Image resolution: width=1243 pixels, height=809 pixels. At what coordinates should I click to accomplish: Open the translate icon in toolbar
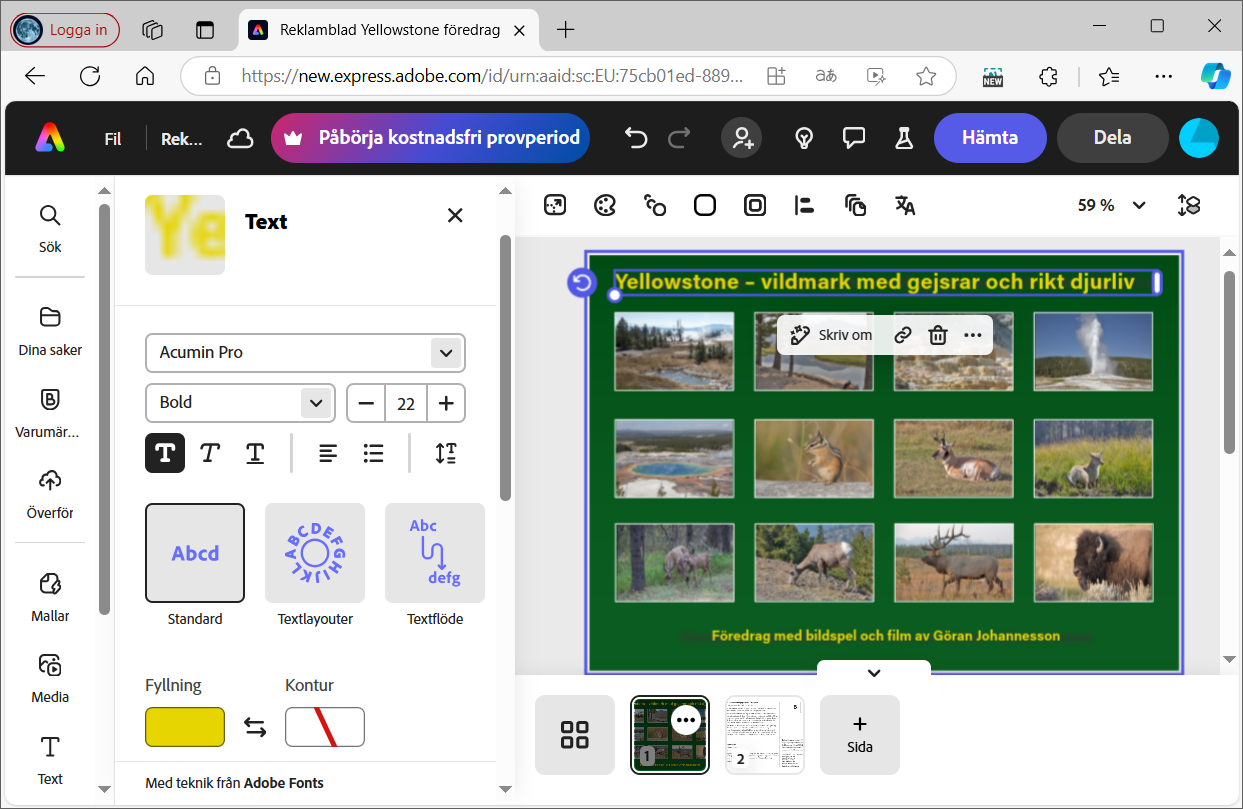905,206
